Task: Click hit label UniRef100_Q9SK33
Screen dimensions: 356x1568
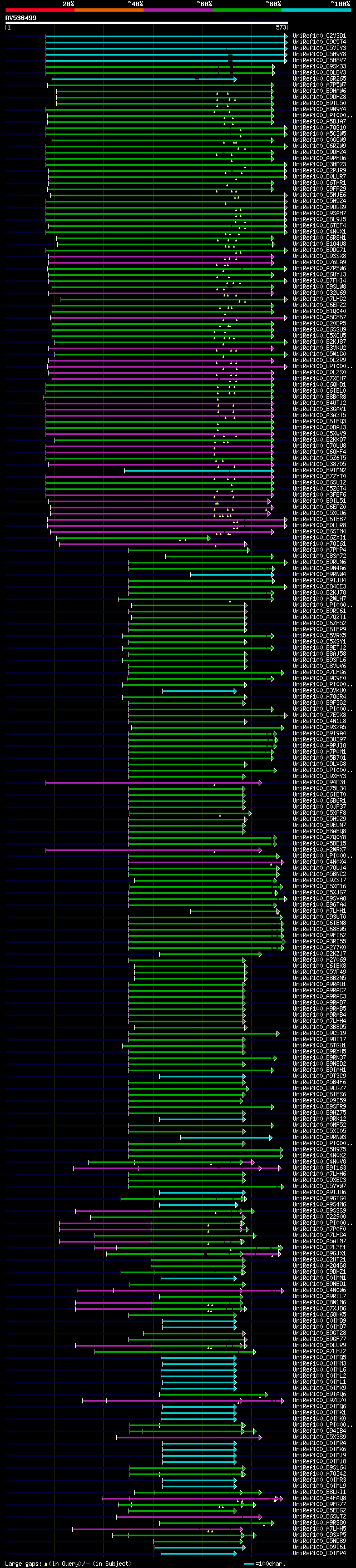Action: (319, 66)
